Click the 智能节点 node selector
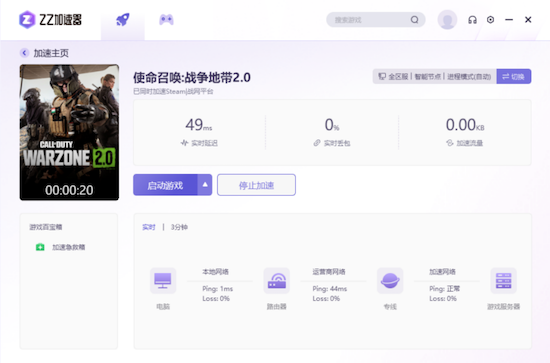The image size is (550, 363). [x=428, y=76]
